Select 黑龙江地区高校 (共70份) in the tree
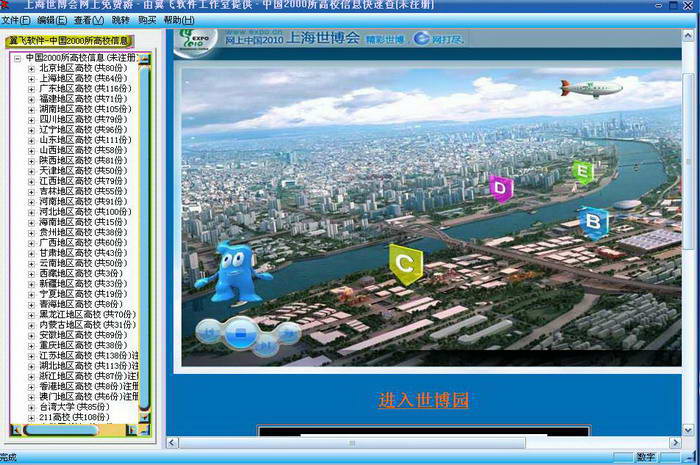This screenshot has height=465, width=700. coord(88,314)
